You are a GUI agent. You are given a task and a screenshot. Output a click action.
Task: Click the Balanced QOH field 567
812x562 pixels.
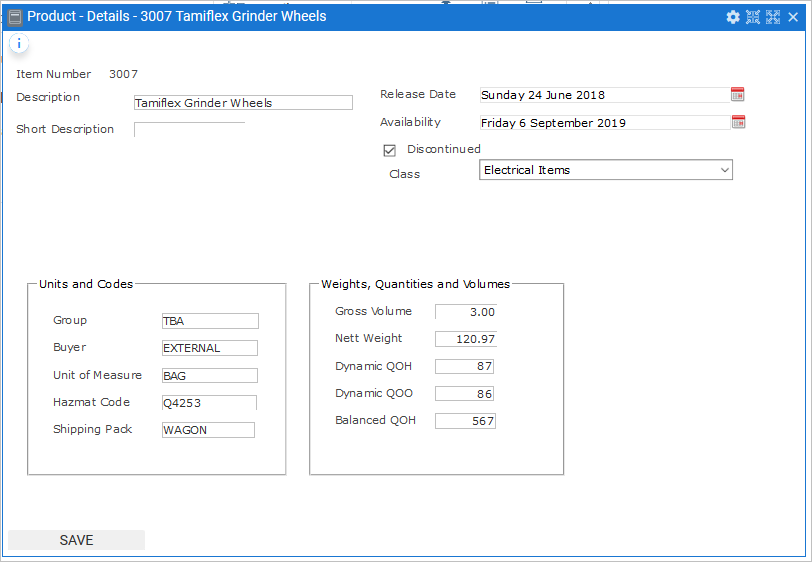click(465, 421)
